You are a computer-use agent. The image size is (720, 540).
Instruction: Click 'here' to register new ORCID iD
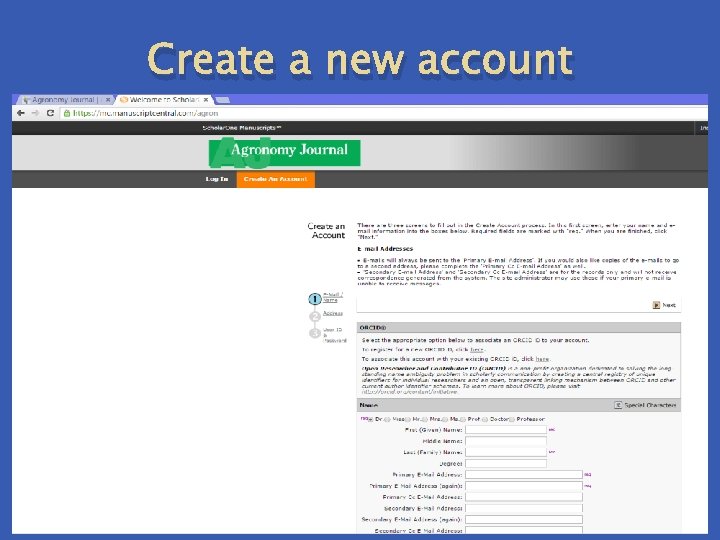coord(477,350)
